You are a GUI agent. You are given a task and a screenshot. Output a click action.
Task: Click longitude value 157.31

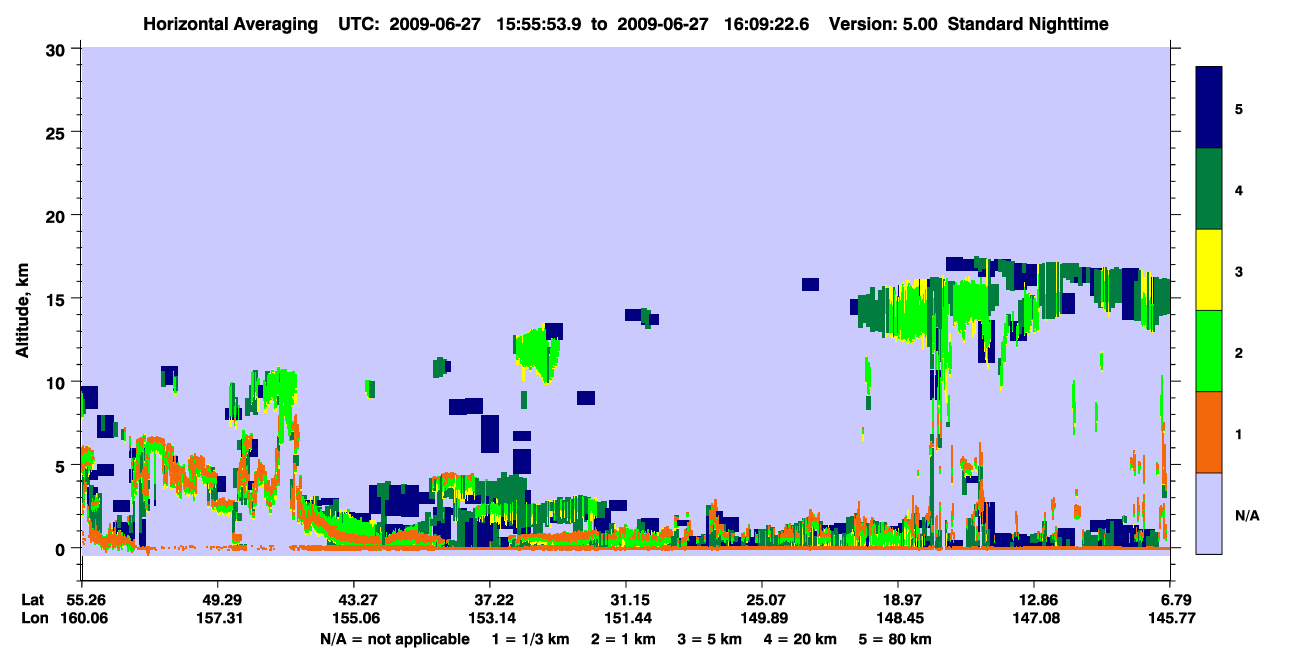point(217,619)
